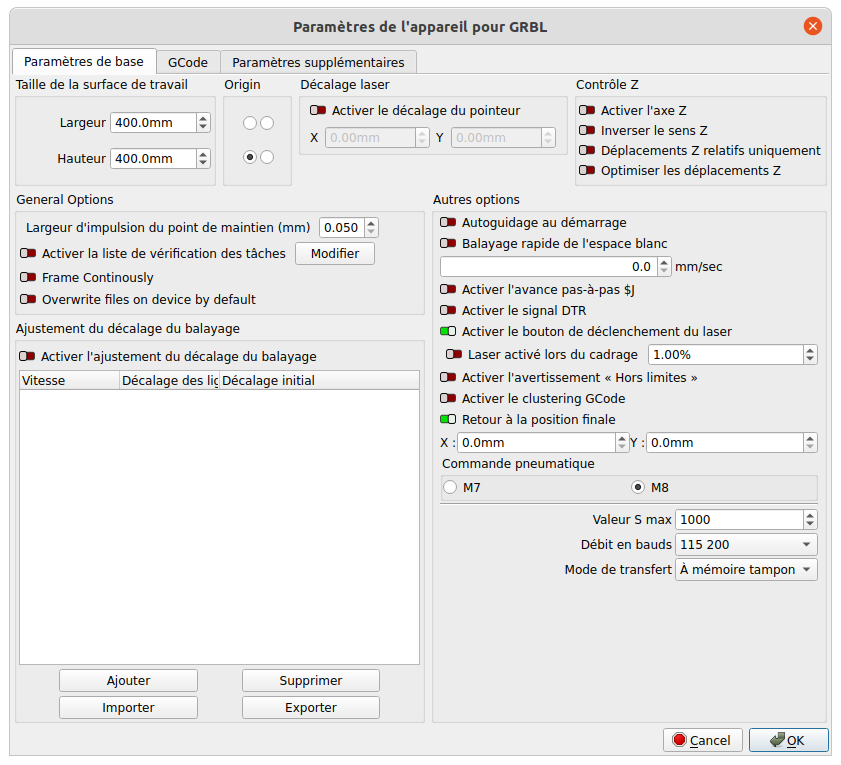The width and height of the screenshot is (841, 765).
Task: Adjust the final position Y stepper
Action: pos(810,443)
